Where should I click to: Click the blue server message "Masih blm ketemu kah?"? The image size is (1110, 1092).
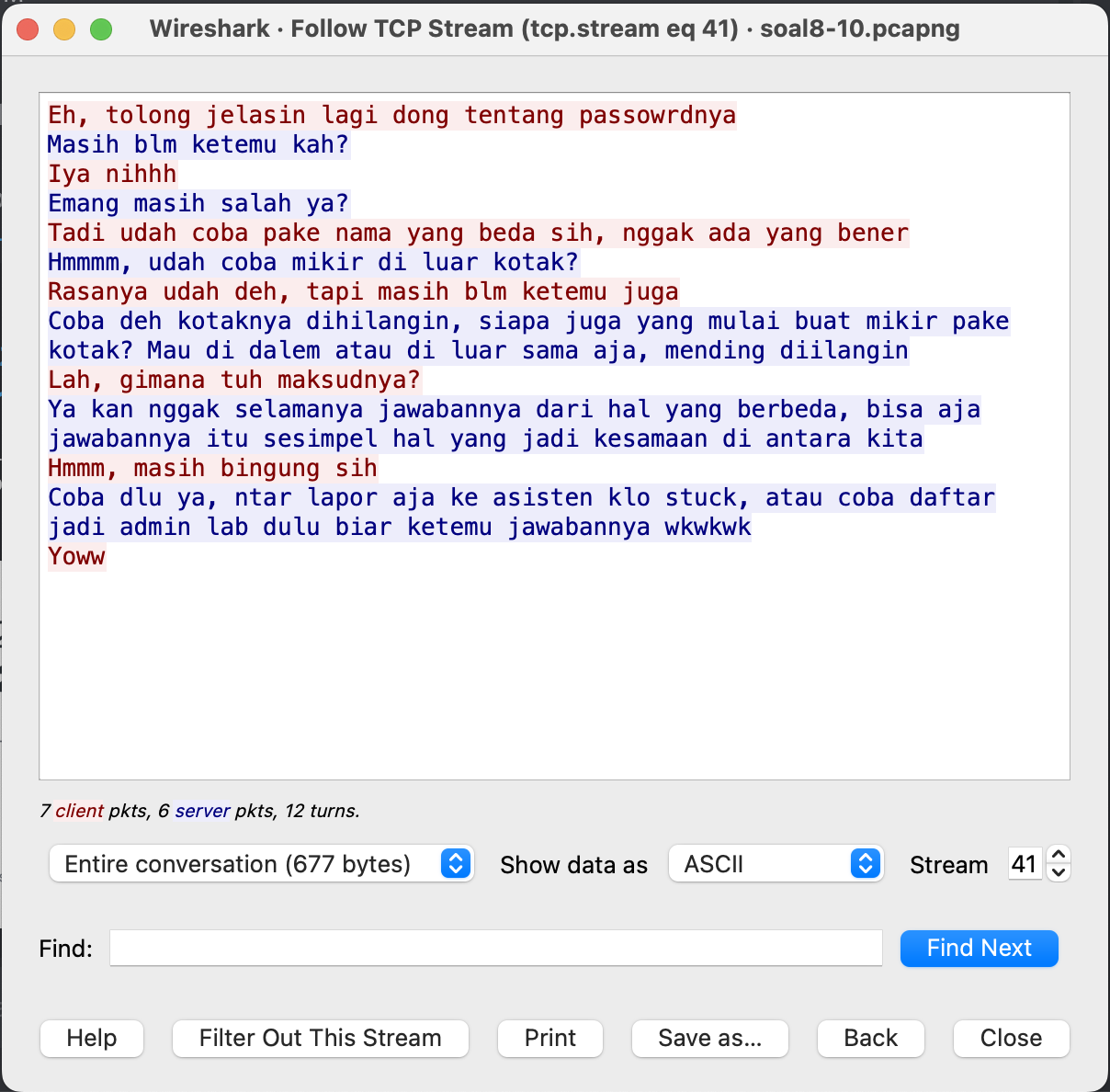tap(198, 144)
